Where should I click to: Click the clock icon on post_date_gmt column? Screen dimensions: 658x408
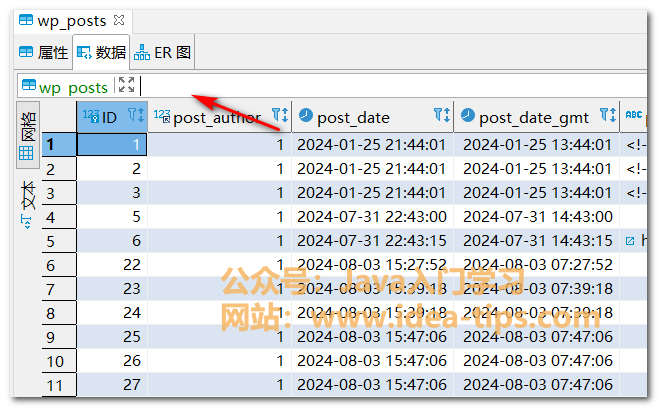point(468,115)
